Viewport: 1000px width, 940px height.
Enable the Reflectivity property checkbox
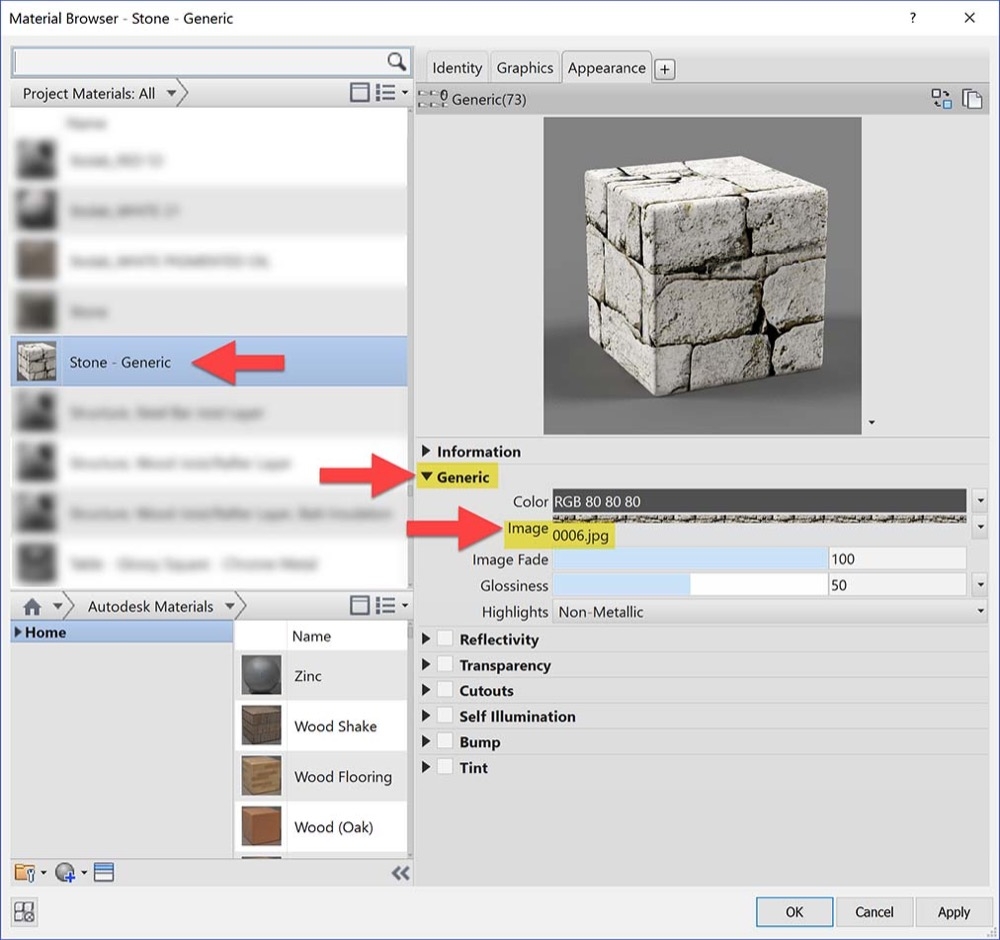click(445, 639)
